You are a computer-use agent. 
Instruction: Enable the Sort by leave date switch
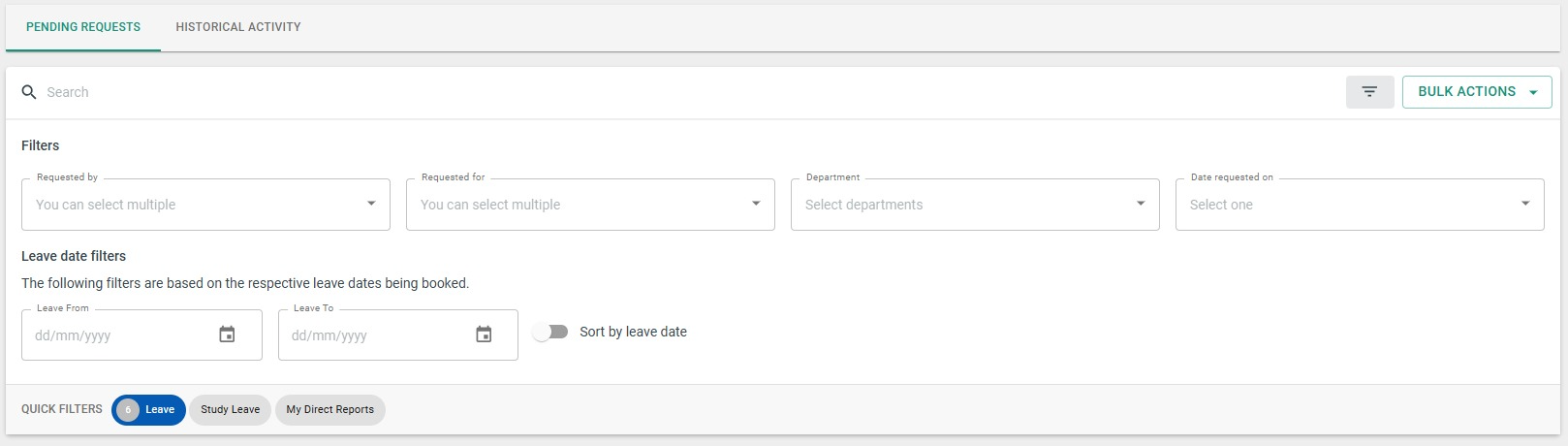[x=550, y=332]
